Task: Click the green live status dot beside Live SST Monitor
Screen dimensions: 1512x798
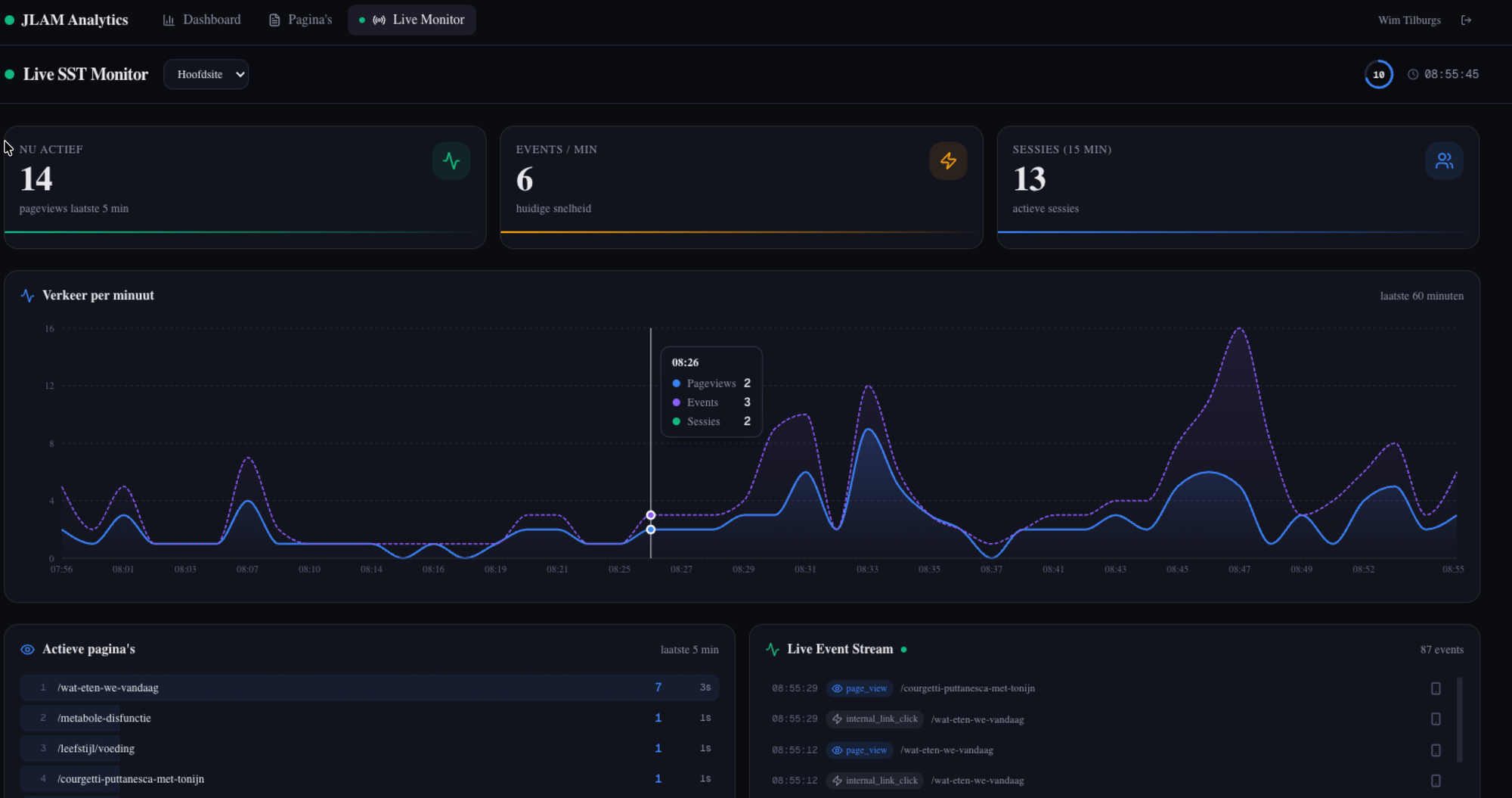Action: [10, 74]
